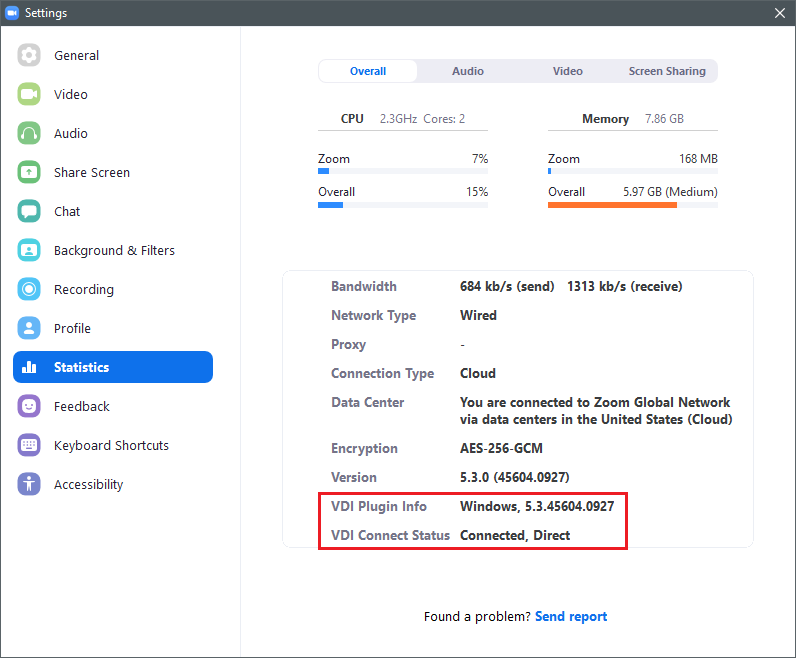The width and height of the screenshot is (796, 658).
Task: Click the Background & Filters icon
Action: [x=29, y=251]
